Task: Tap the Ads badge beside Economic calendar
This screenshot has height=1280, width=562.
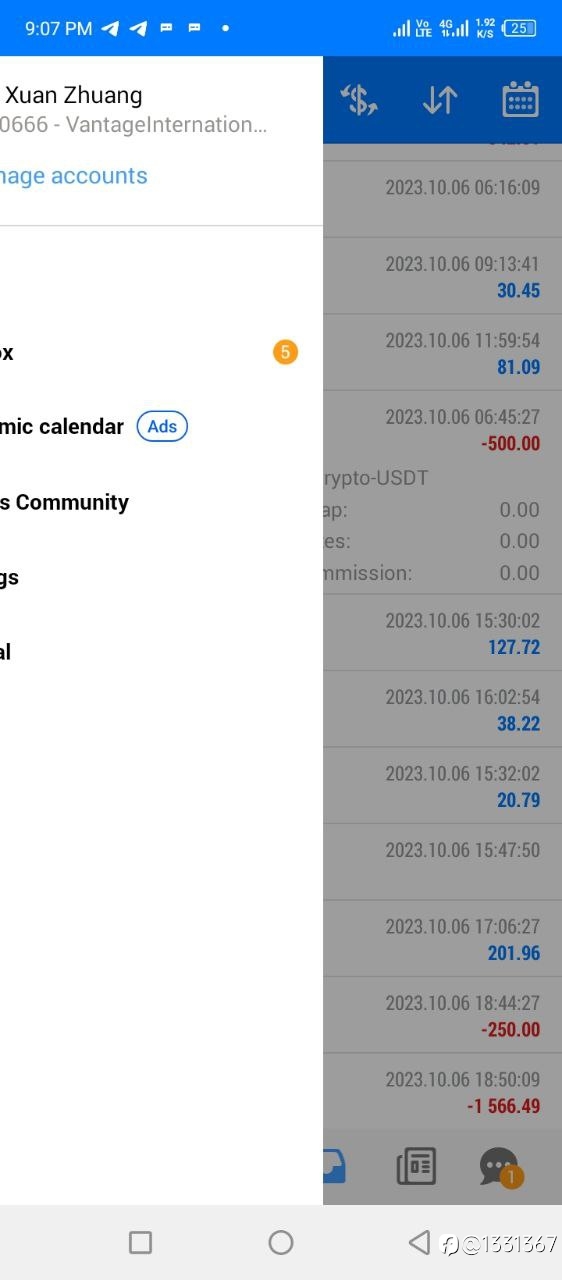Action: tap(162, 427)
